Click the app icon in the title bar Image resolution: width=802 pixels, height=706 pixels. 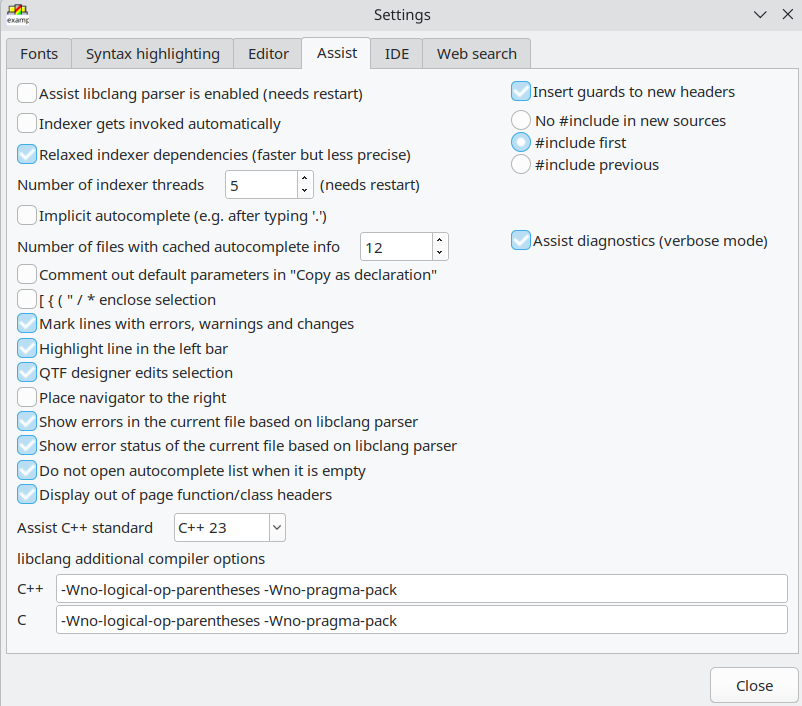pos(17,15)
